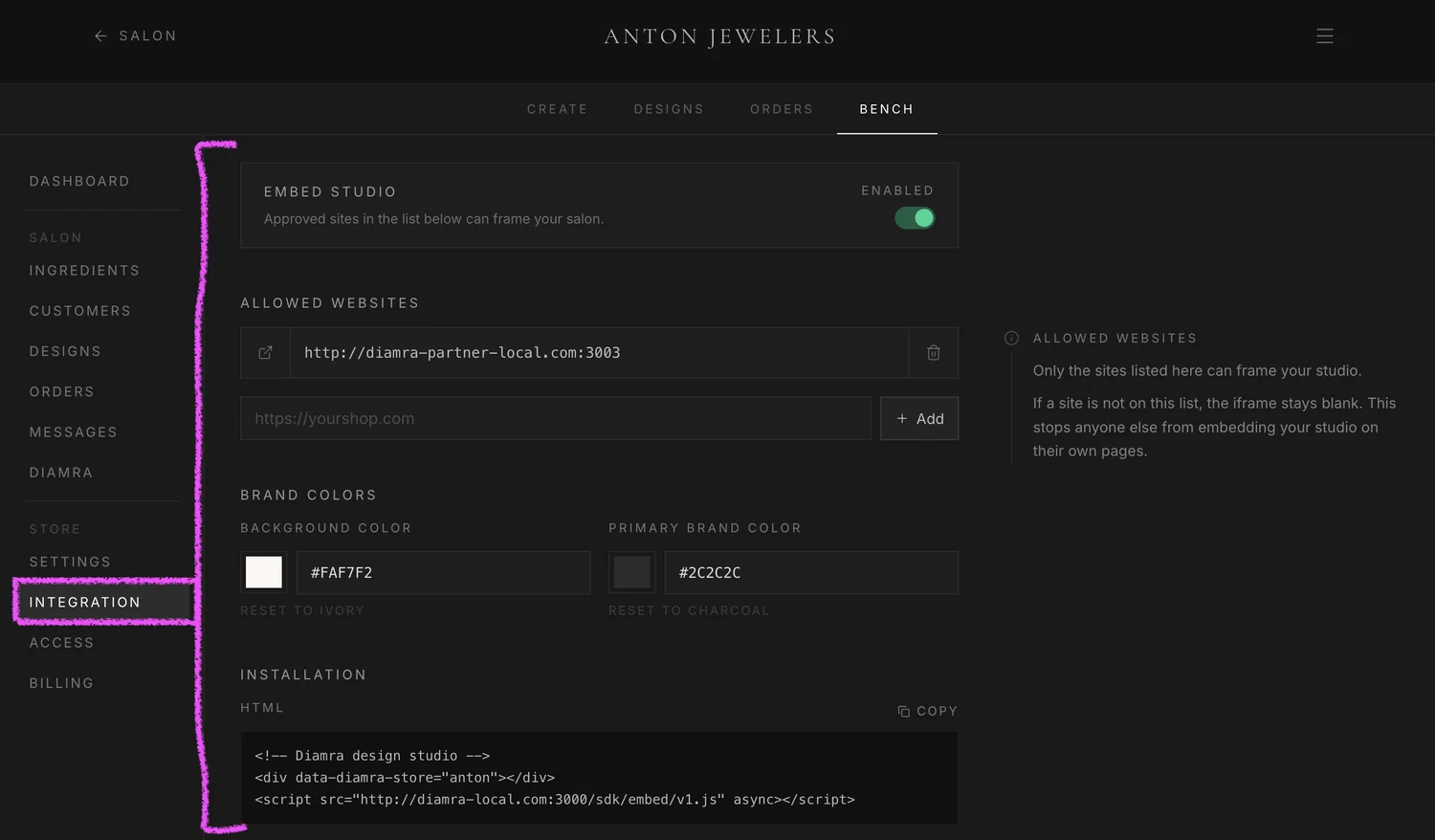Viewport: 1435px width, 840px height.
Task: Delete the diamra-partner-local allowed website
Action: (x=933, y=353)
